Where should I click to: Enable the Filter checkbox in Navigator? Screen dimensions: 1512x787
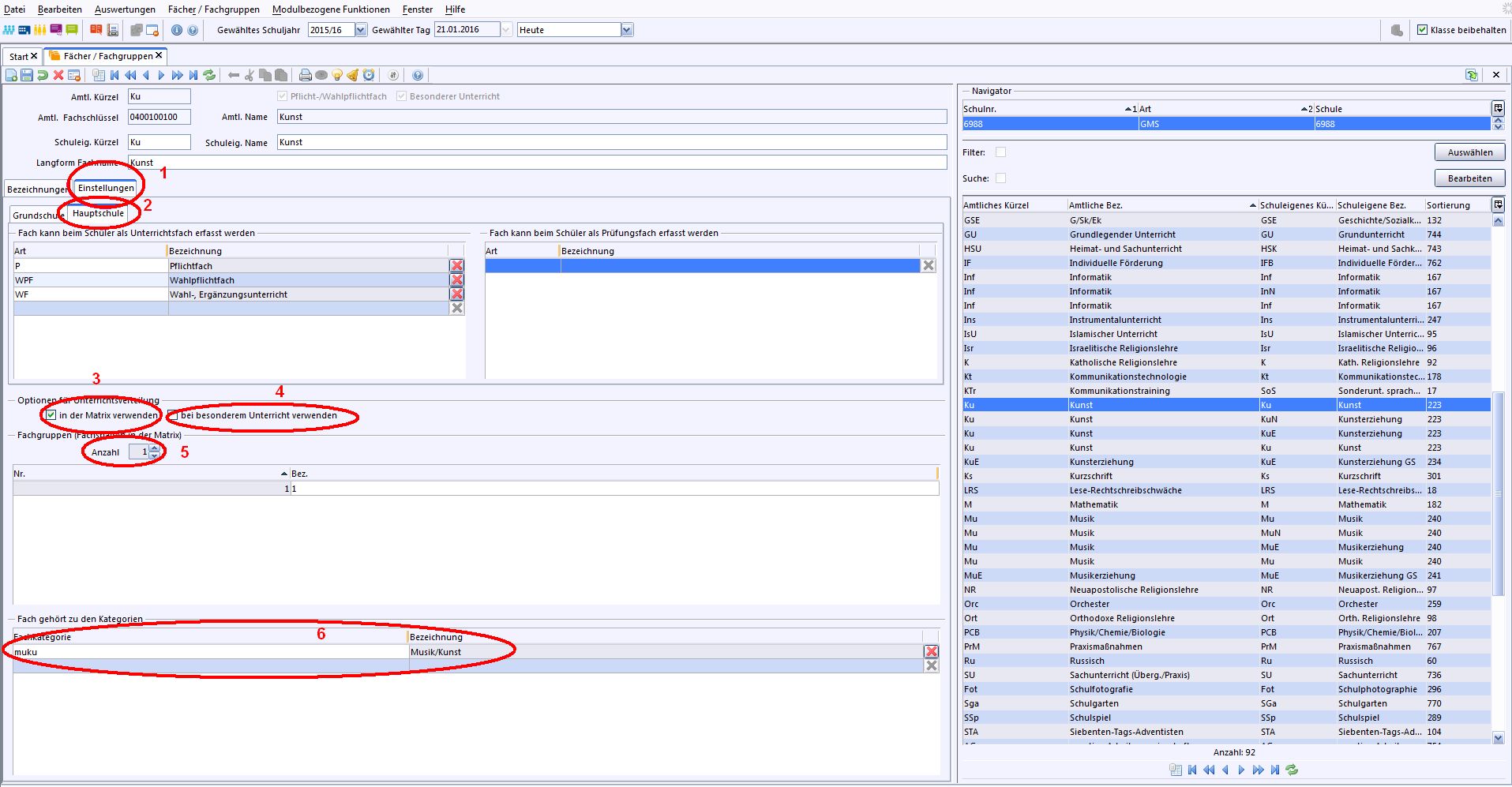point(1000,152)
